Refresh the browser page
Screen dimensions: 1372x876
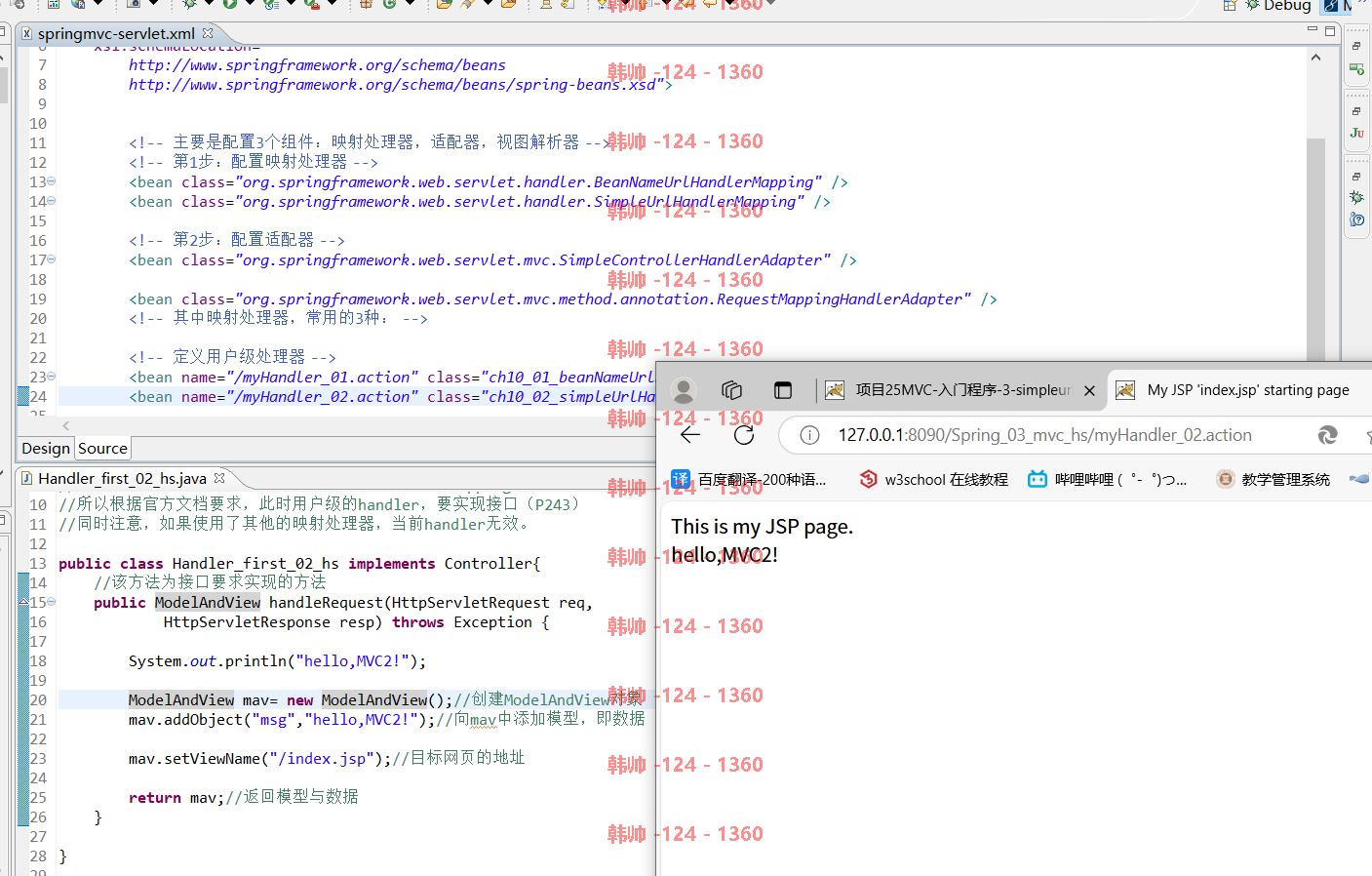(744, 435)
